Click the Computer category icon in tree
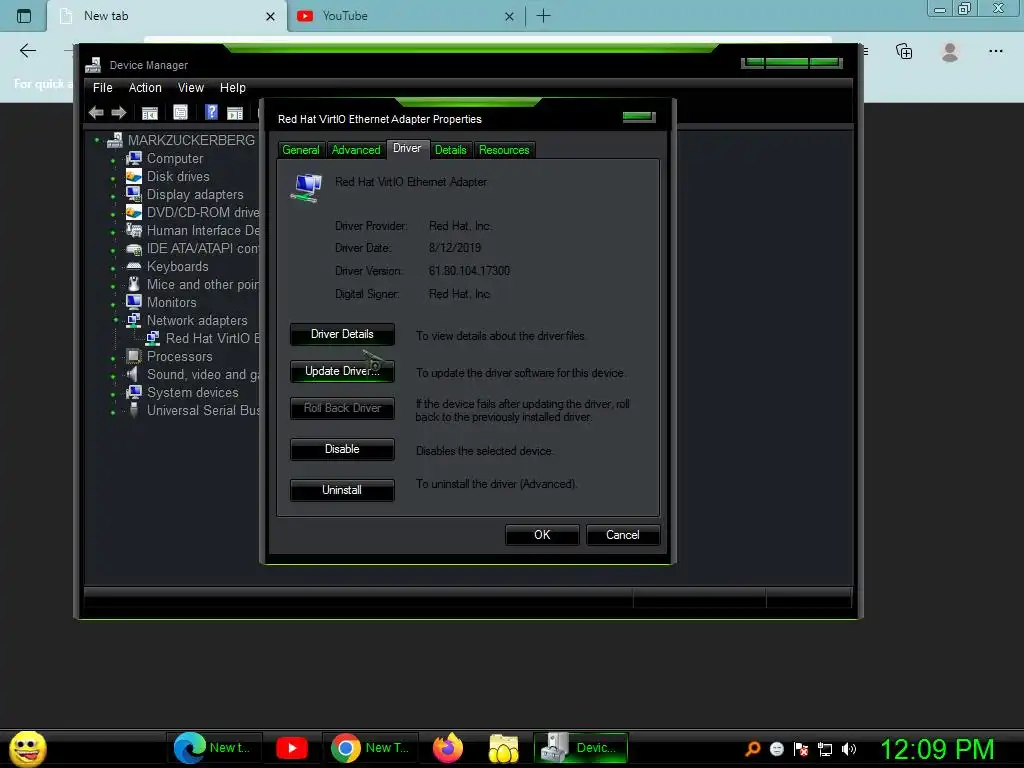Image resolution: width=1024 pixels, height=768 pixels. (x=134, y=158)
